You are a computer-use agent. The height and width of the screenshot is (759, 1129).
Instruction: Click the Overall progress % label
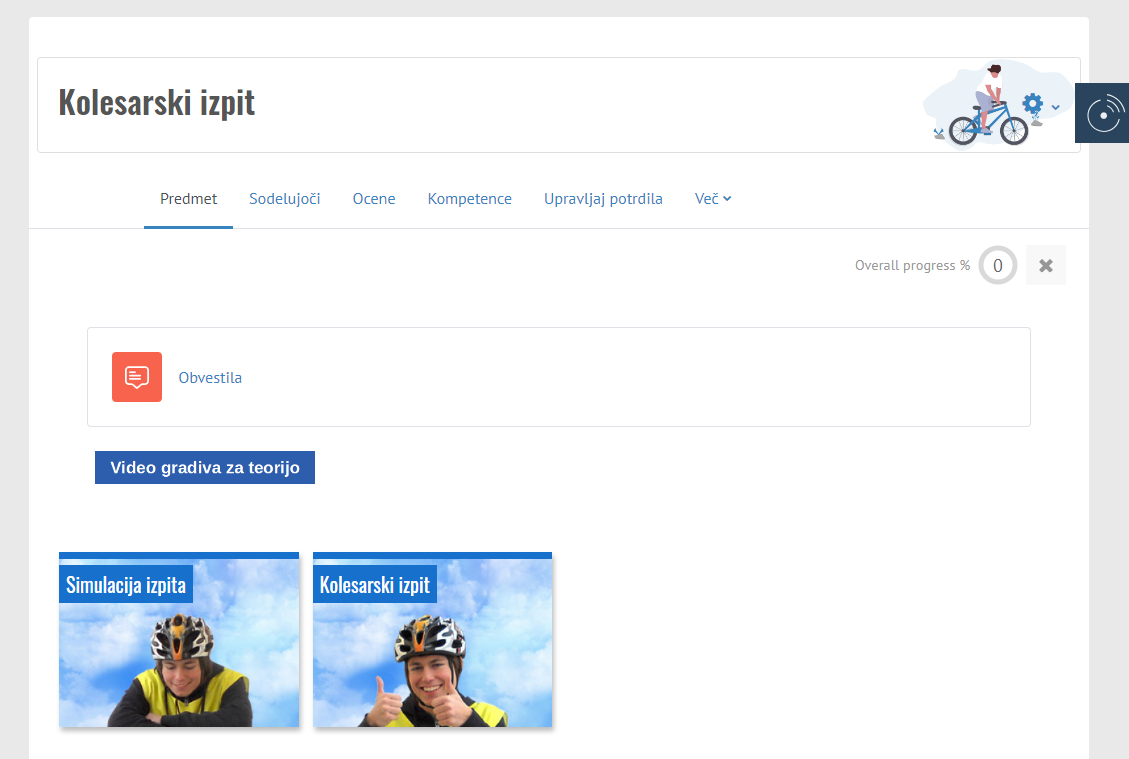912,266
